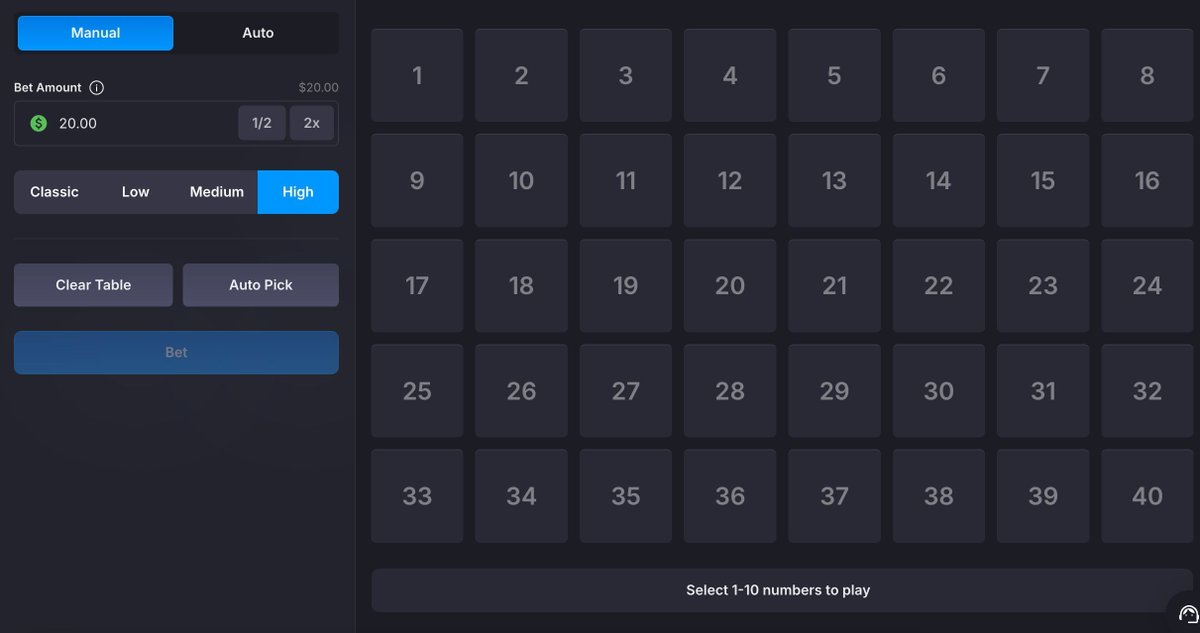Select the Classic risk level
1200x633 pixels.
(x=54, y=192)
